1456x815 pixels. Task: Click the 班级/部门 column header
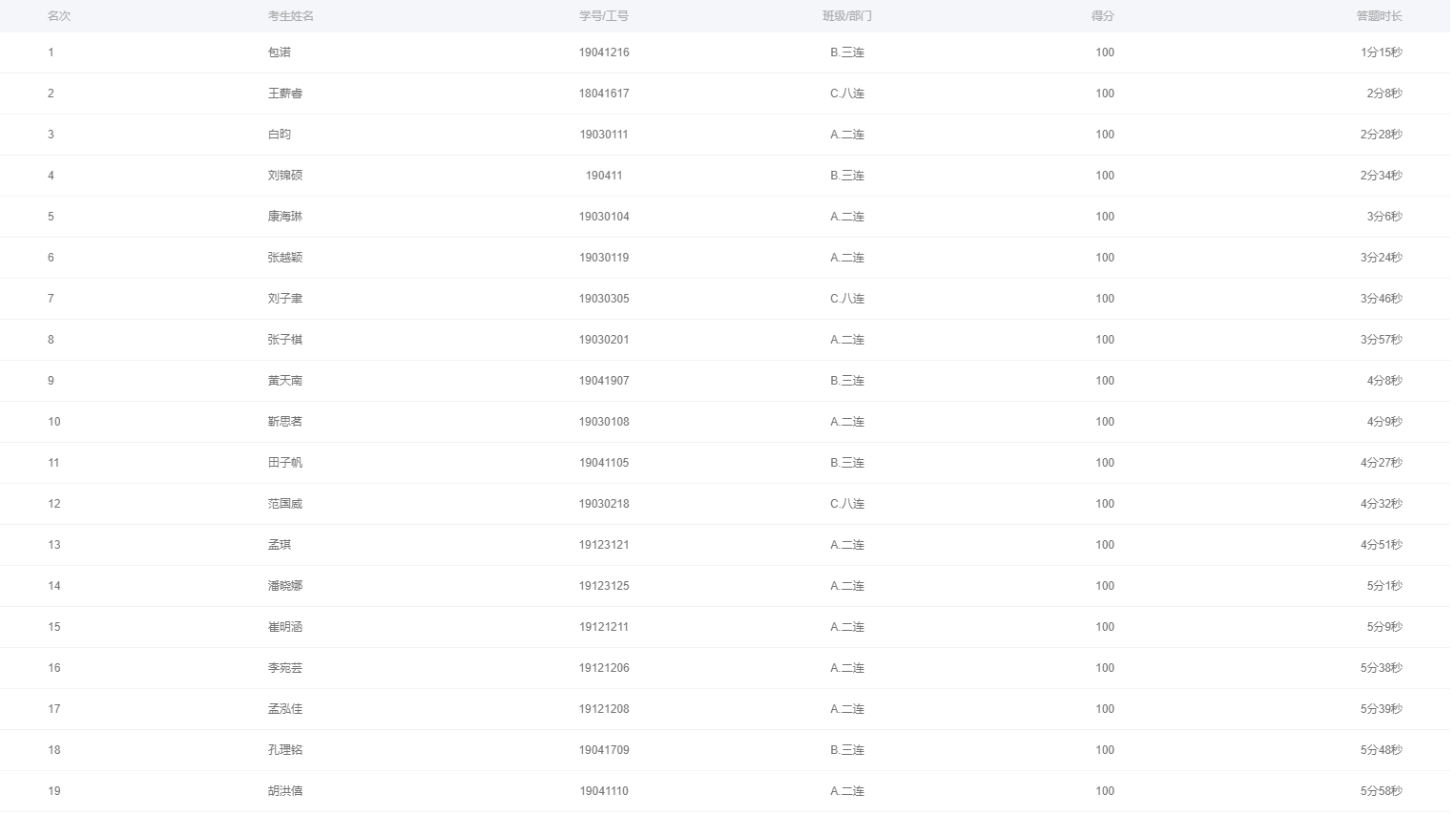[x=847, y=16]
